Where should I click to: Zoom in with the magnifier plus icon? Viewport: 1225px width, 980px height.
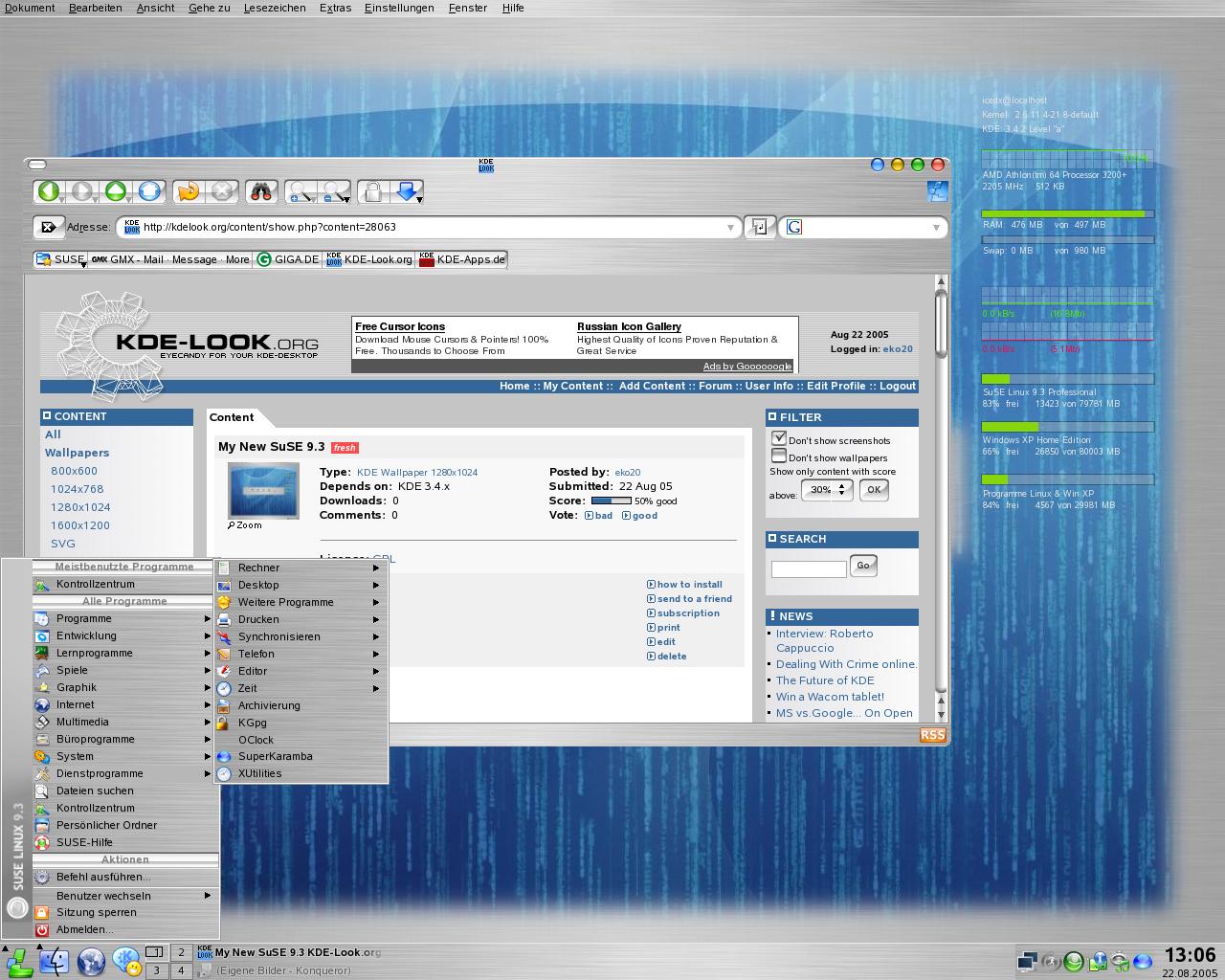click(301, 191)
